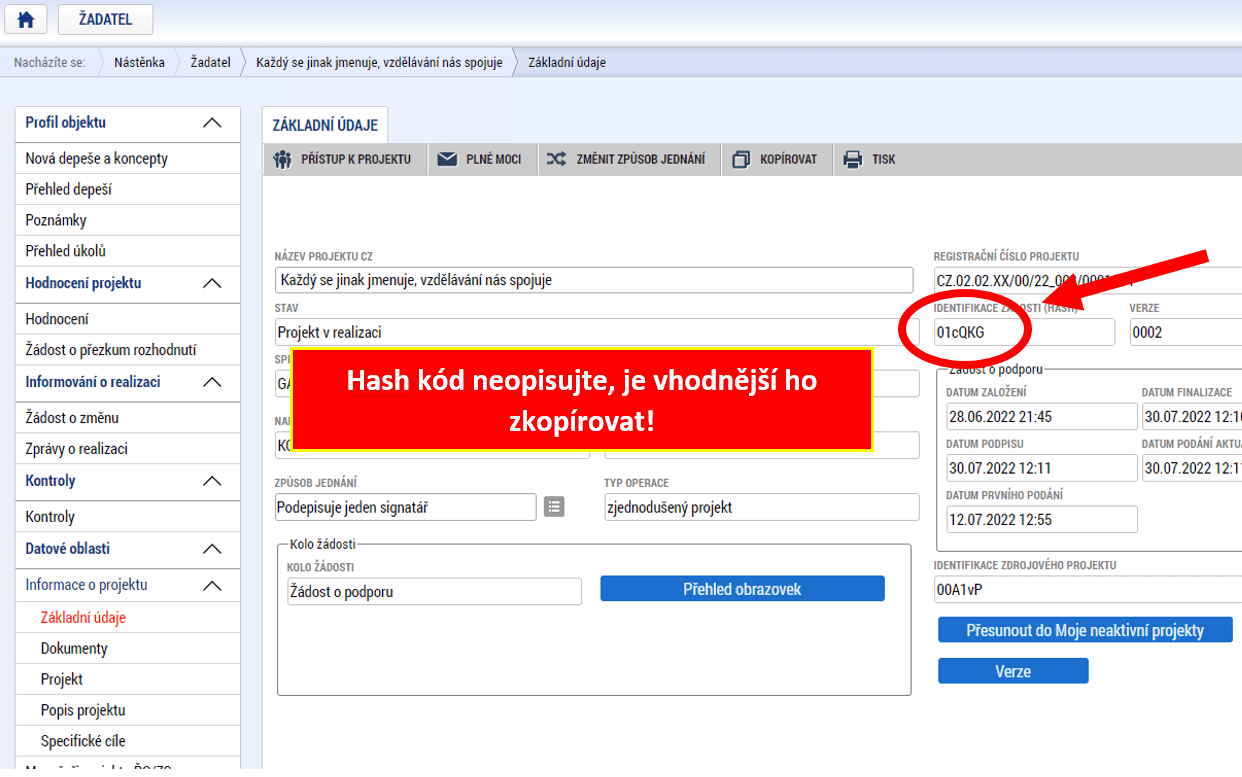Open Přístup k projektu people icon
Image resolution: width=1242 pixels, height=777 pixels.
point(283,159)
